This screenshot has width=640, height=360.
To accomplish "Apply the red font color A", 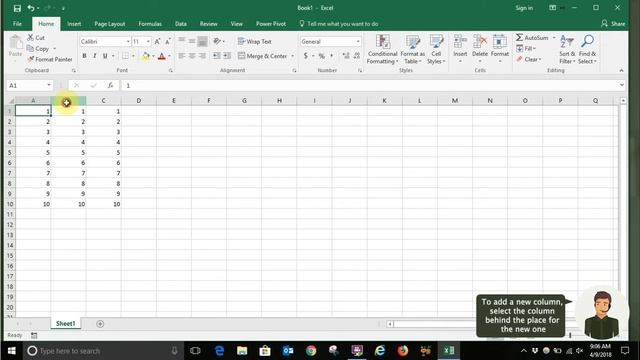I will tap(162, 56).
